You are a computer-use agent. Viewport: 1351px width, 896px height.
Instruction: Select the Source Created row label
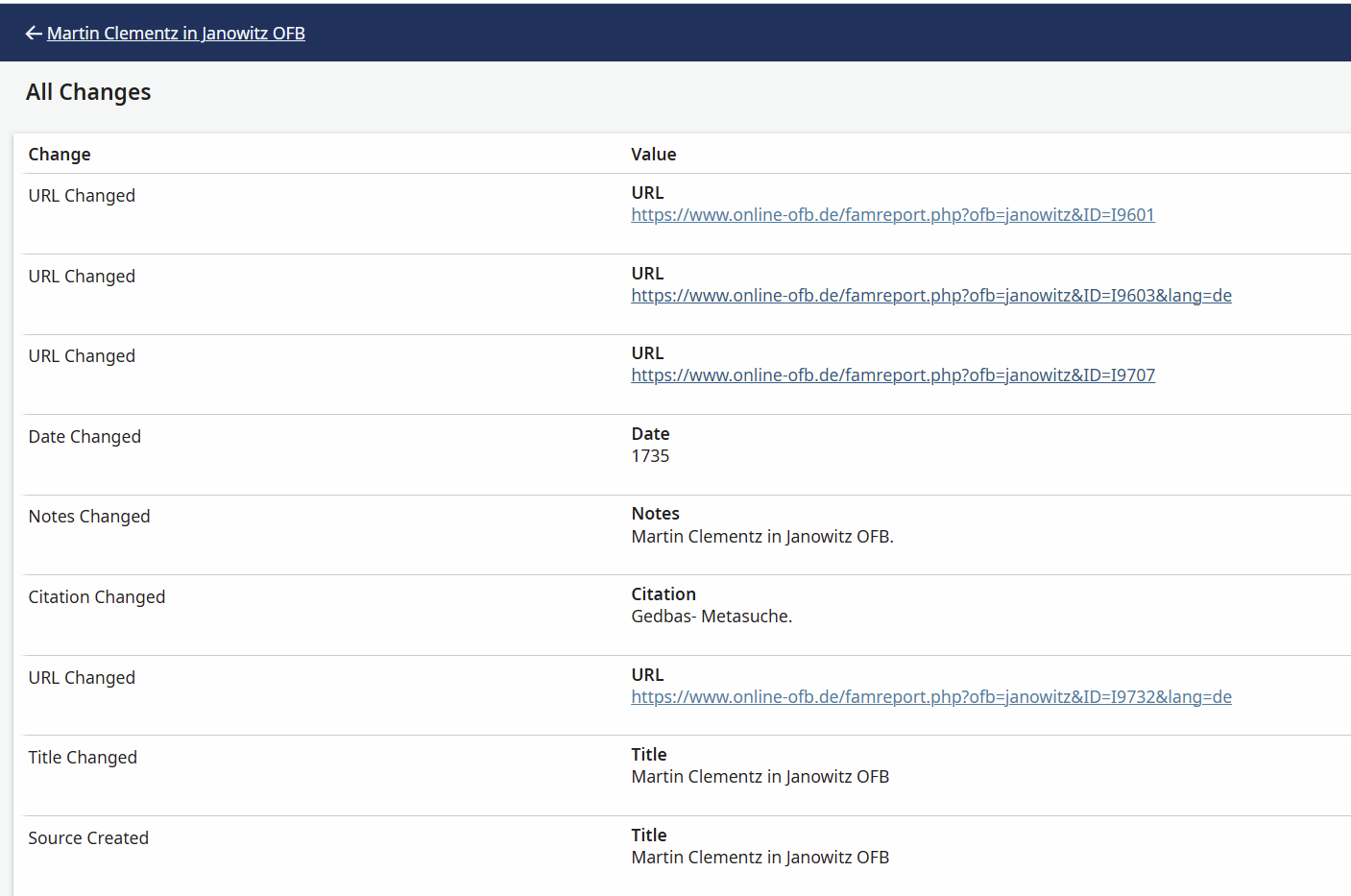tap(88, 838)
